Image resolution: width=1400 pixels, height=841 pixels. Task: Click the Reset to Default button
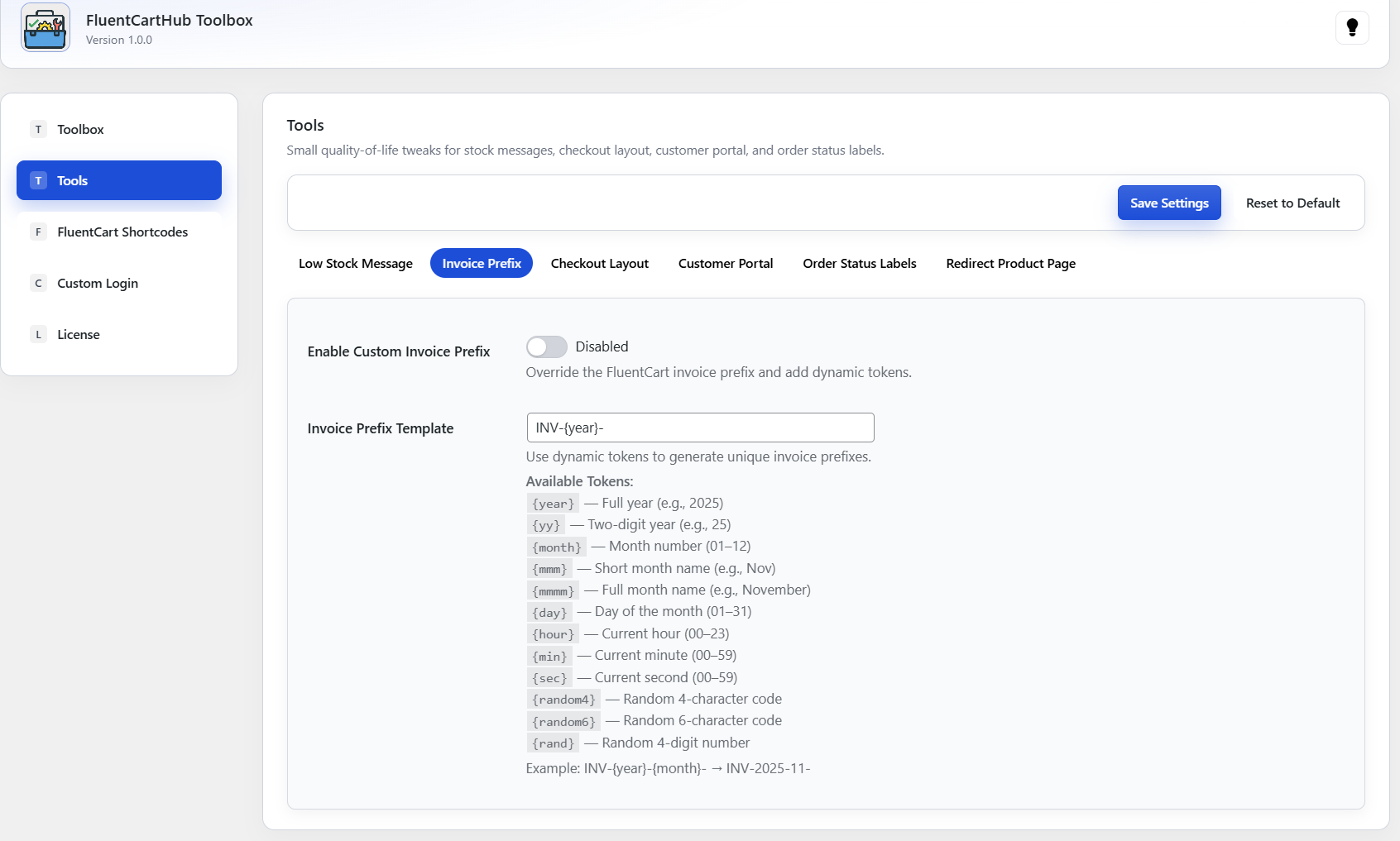1292,203
